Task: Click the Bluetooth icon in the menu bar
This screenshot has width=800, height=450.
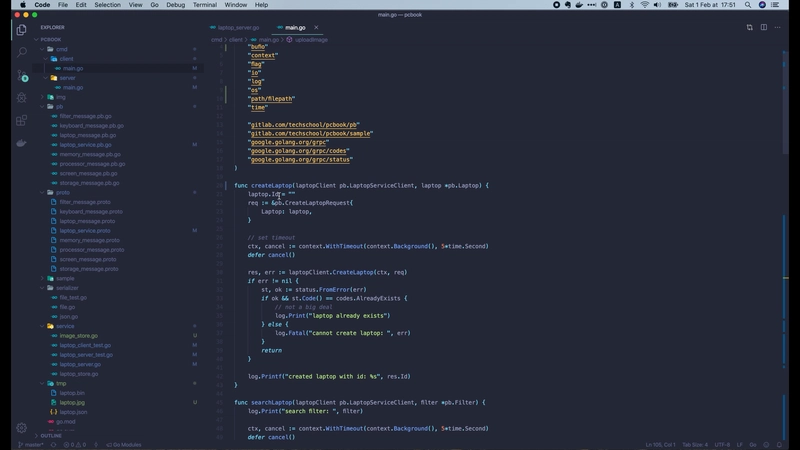Action: tap(632, 5)
